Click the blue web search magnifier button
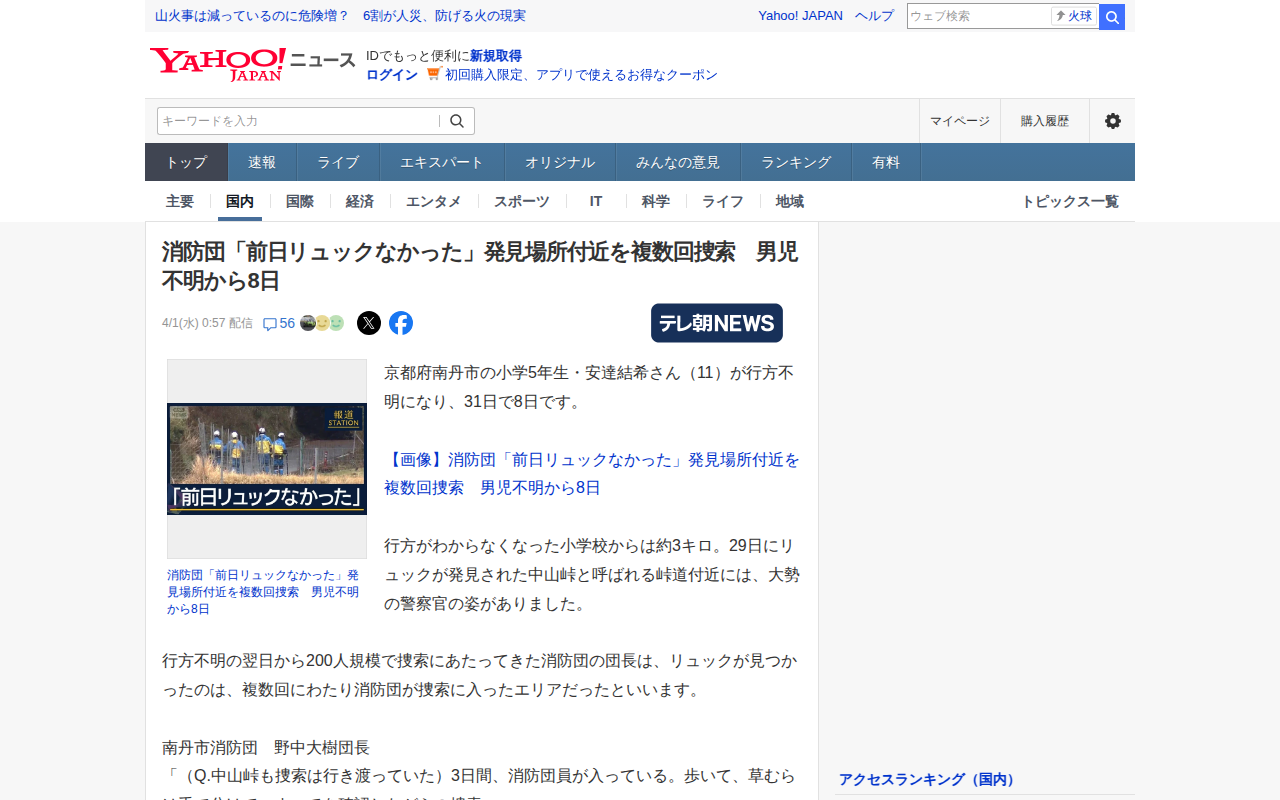The height and width of the screenshot is (800, 1280). (x=1112, y=17)
